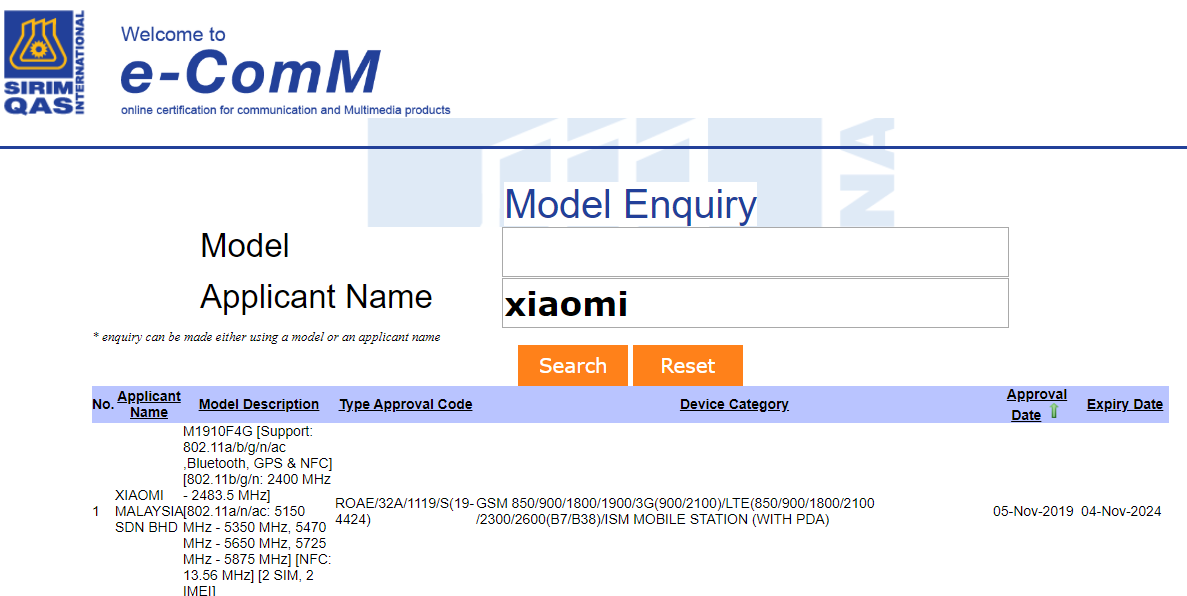Click the SIRIM QAS International logo
Viewport: 1187px width, 596px height.
coord(45,63)
